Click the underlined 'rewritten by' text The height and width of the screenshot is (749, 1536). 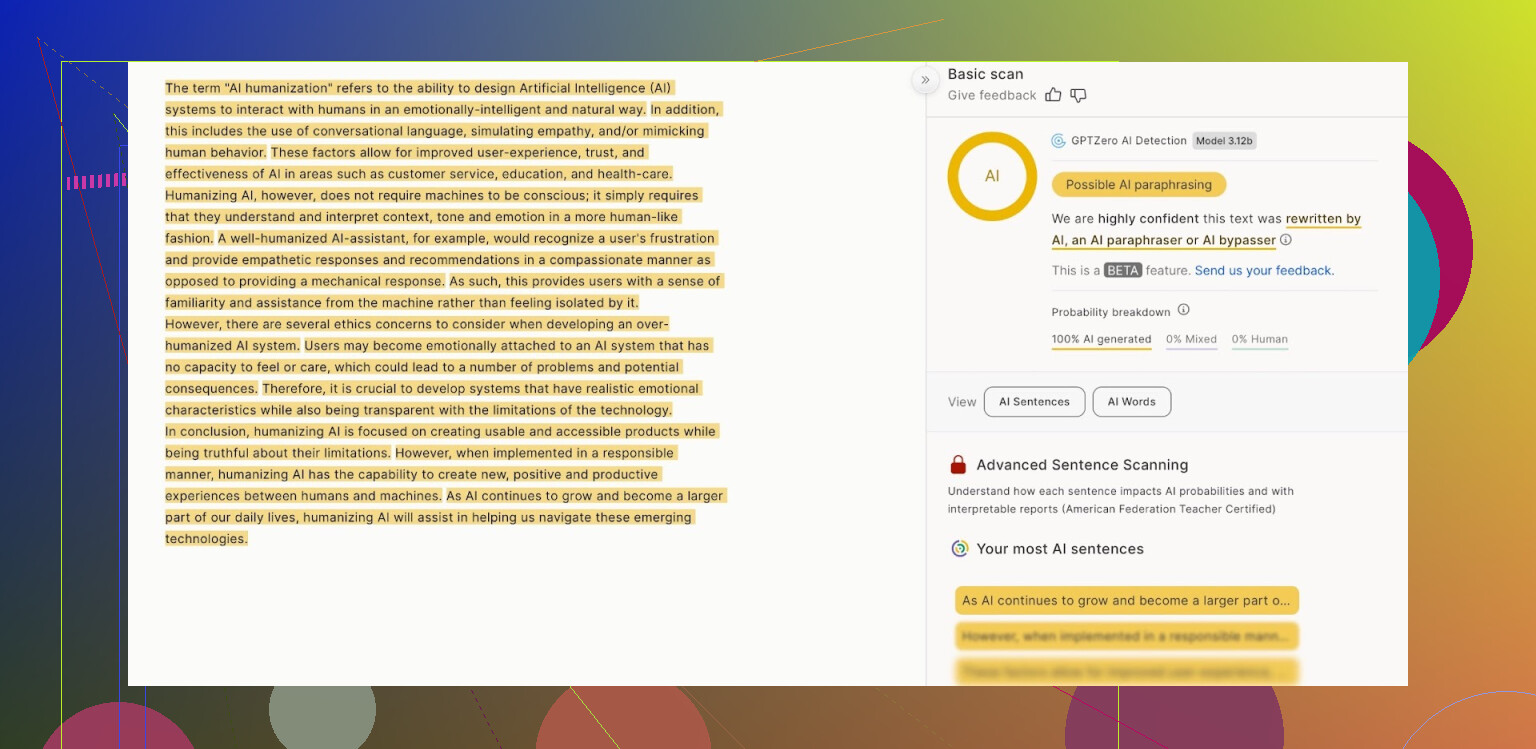point(1323,219)
